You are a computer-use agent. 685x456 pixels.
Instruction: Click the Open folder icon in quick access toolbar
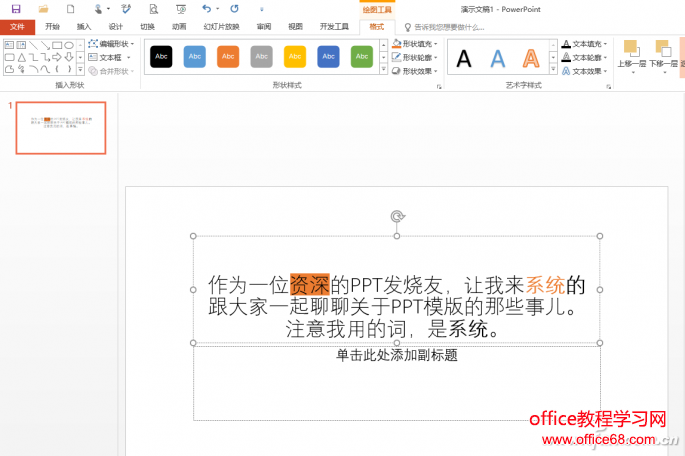pyautogui.click(x=43, y=9)
